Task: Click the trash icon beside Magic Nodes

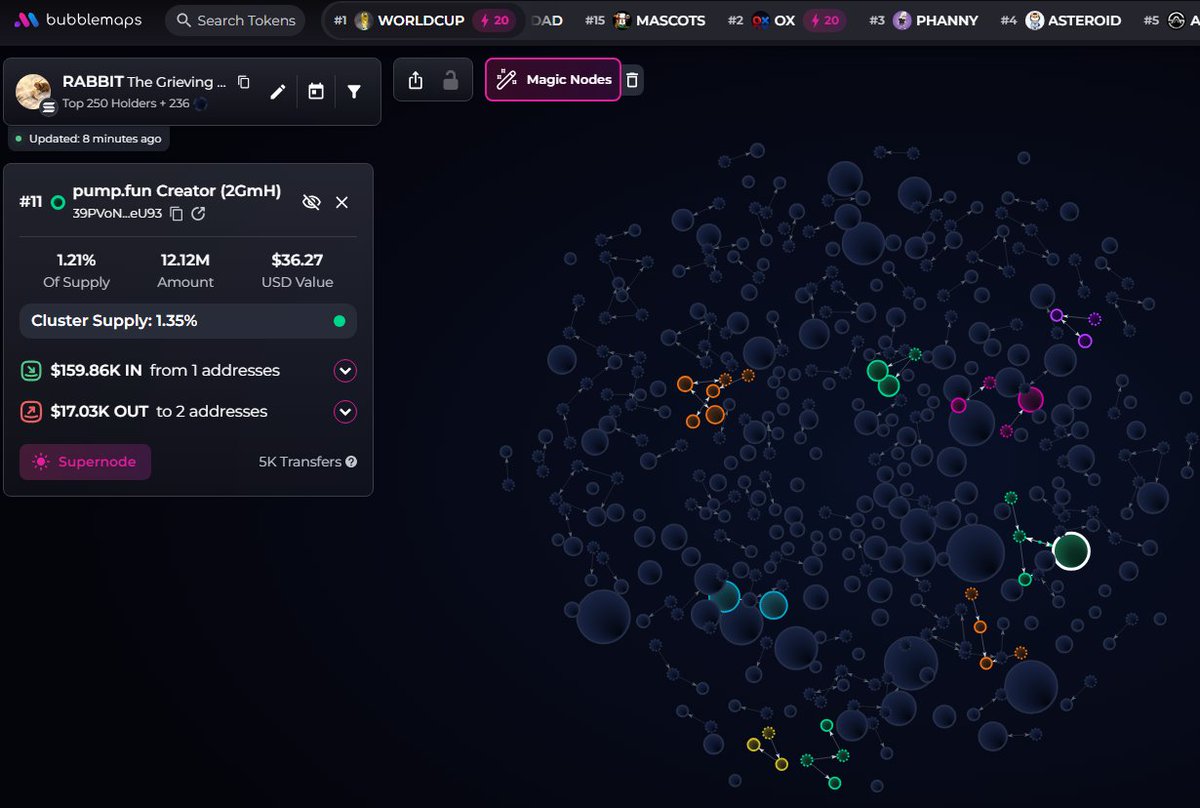Action: point(632,80)
